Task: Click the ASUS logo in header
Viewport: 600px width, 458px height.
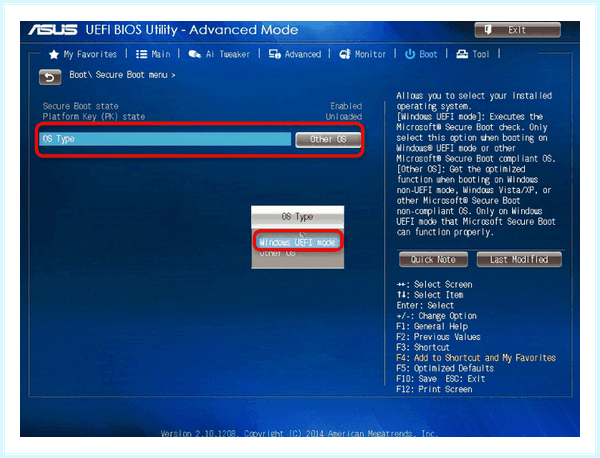Action: [x=53, y=30]
